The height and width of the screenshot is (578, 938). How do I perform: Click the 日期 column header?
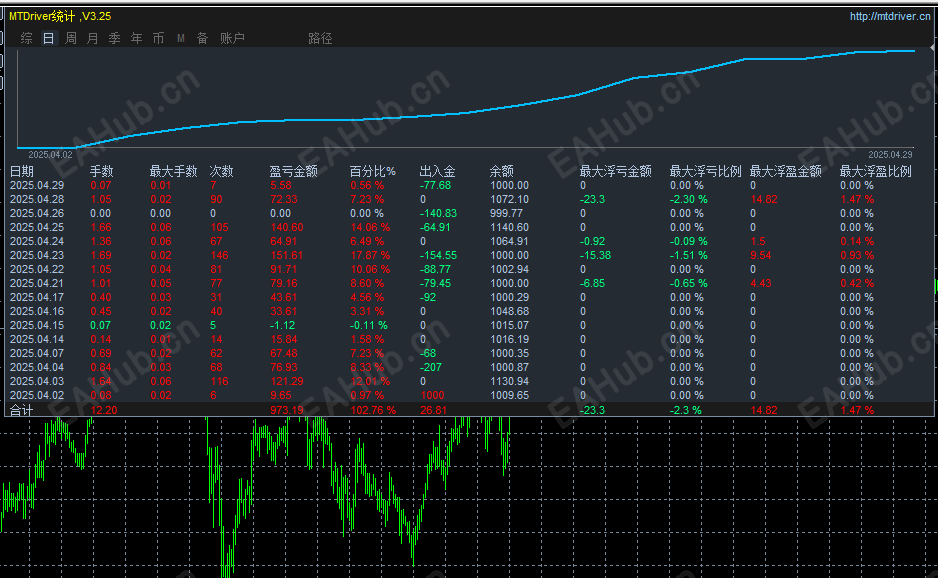point(22,171)
